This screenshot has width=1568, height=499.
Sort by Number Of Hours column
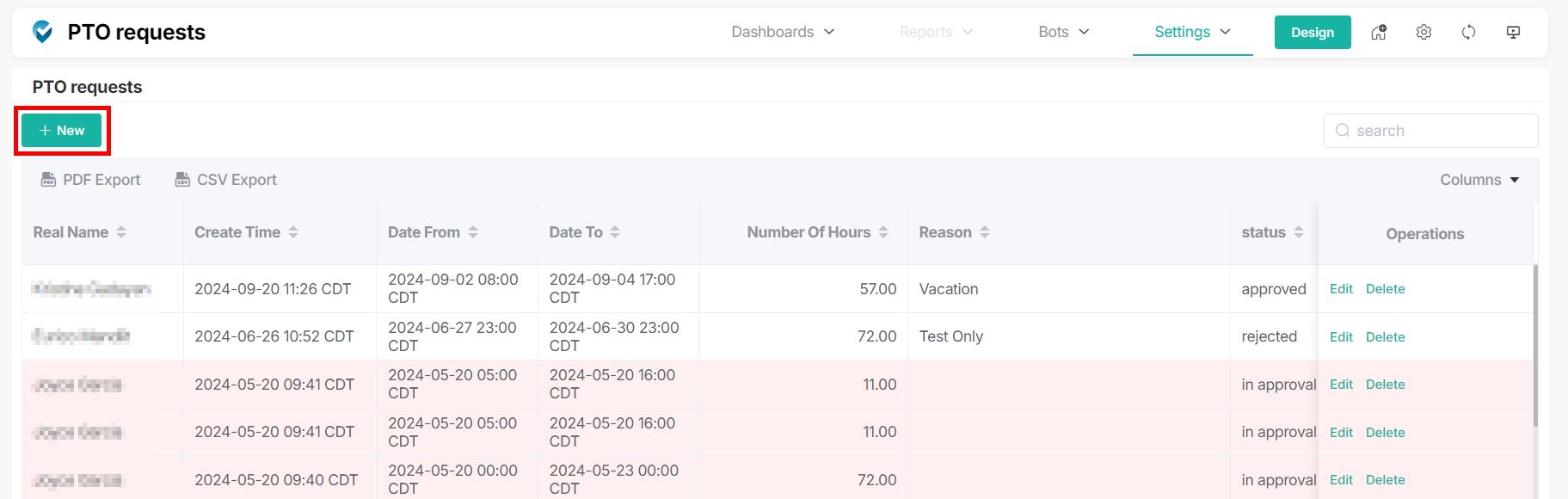point(883,232)
